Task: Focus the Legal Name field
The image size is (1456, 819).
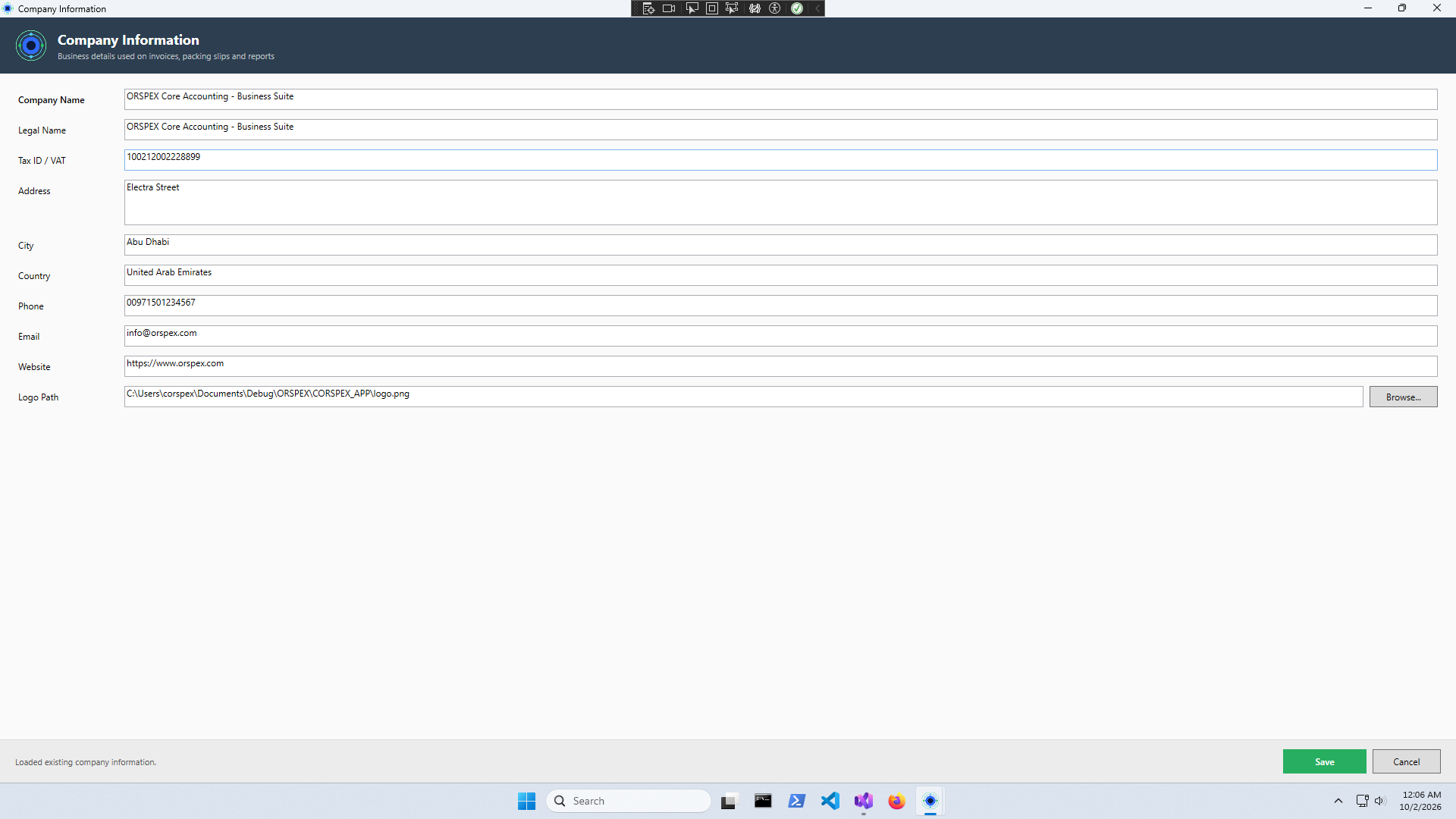Action: (780, 130)
